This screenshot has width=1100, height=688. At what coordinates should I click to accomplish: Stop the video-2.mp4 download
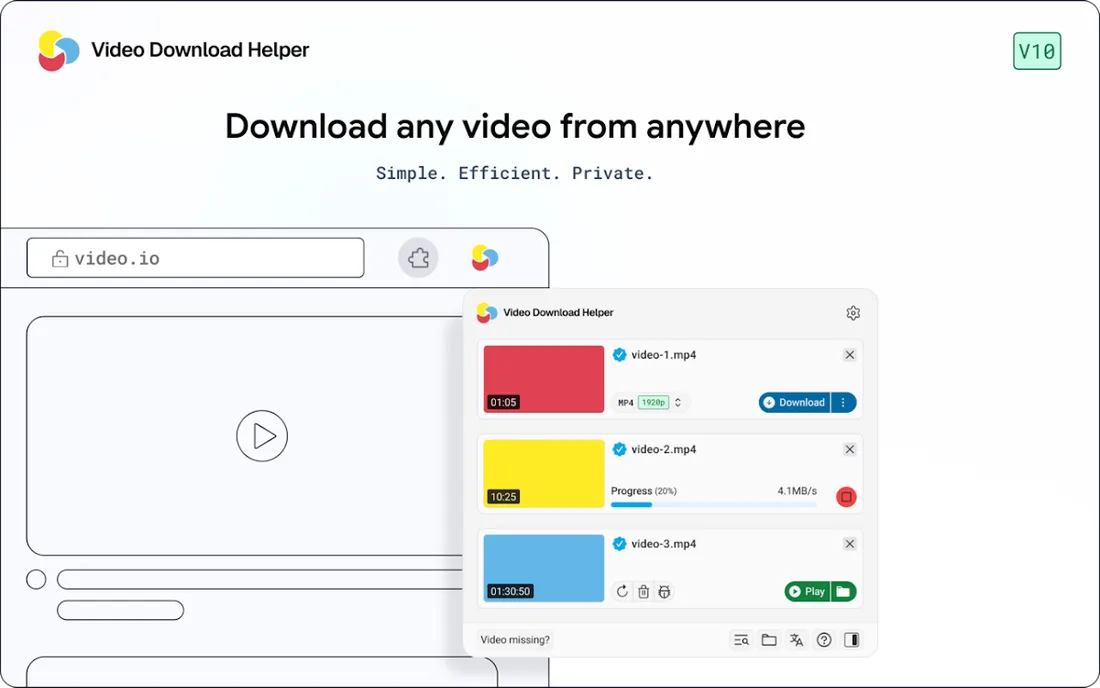tap(846, 497)
